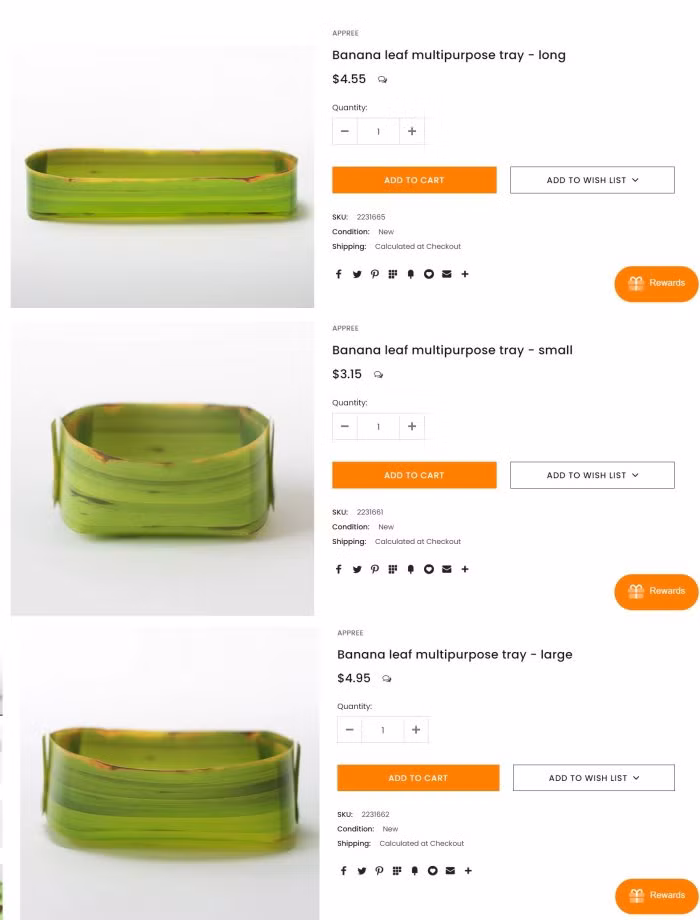Image resolution: width=700 pixels, height=920 pixels.
Task: Add the long banana leaf tray to cart
Action: pyautogui.click(x=414, y=180)
